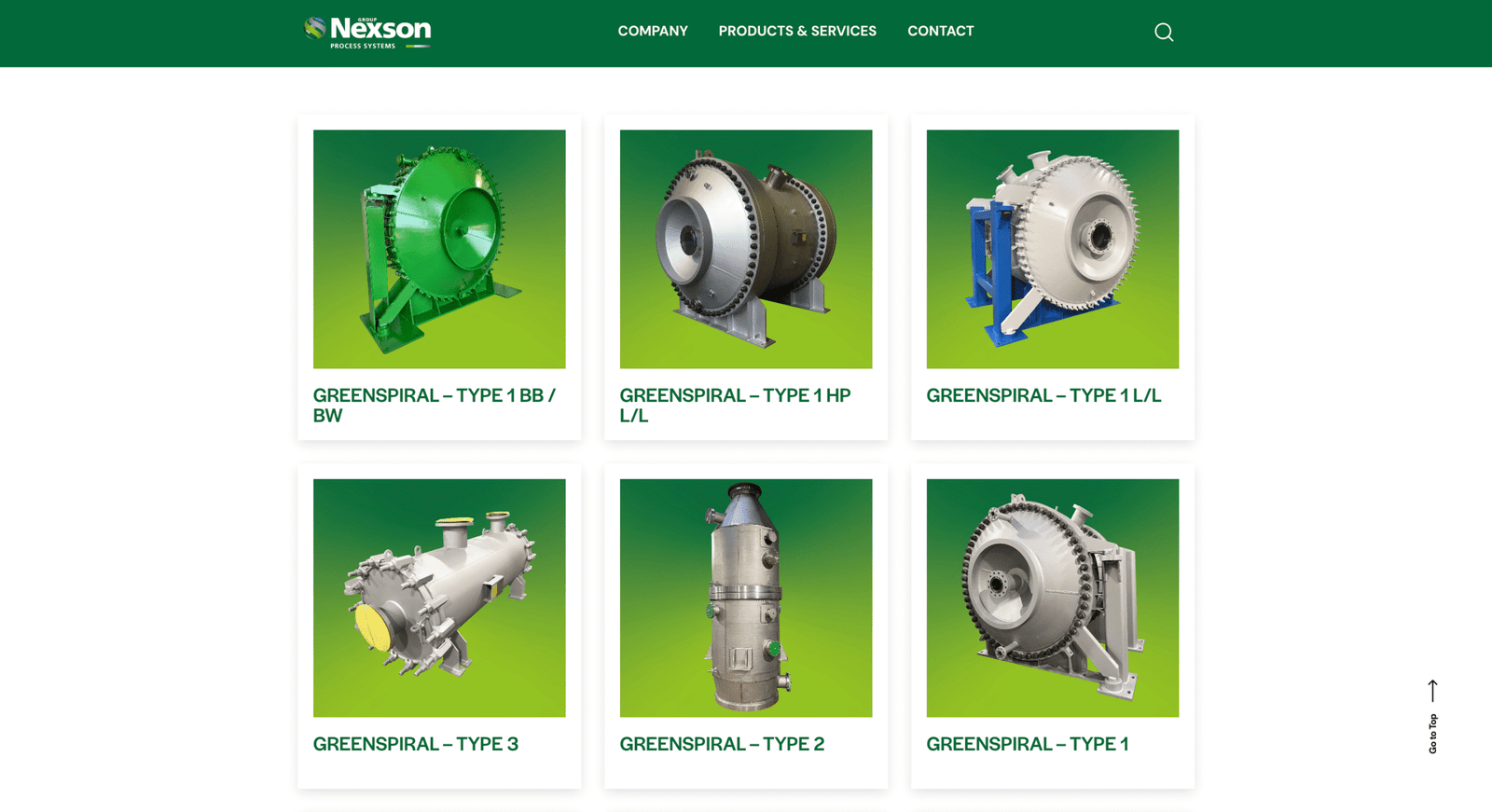Open the Greenspiral – Type 1 HP L/L link
The image size is (1492, 812).
[x=736, y=406]
